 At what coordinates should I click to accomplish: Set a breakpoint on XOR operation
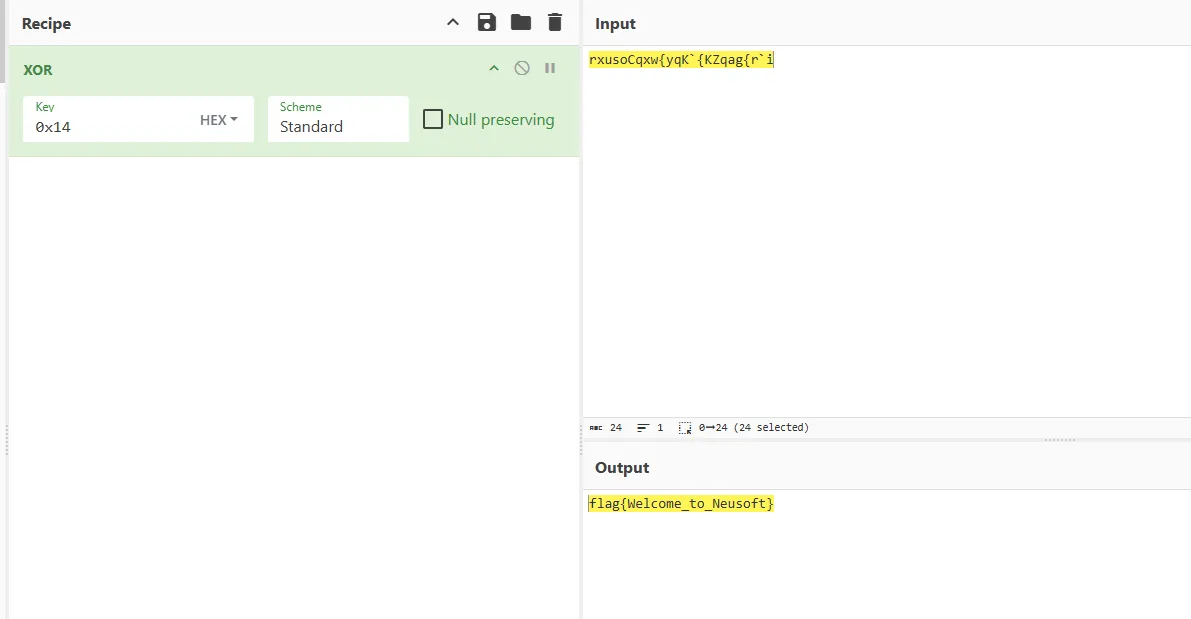pyautogui.click(x=550, y=68)
